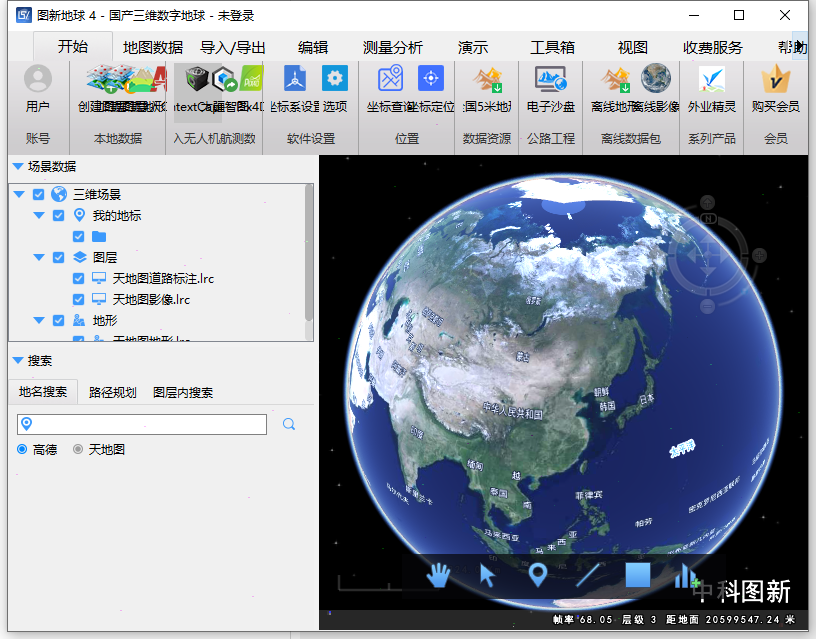Uncheck the 三维场景 checkbox
This screenshot has height=639, width=816.
click(39, 195)
